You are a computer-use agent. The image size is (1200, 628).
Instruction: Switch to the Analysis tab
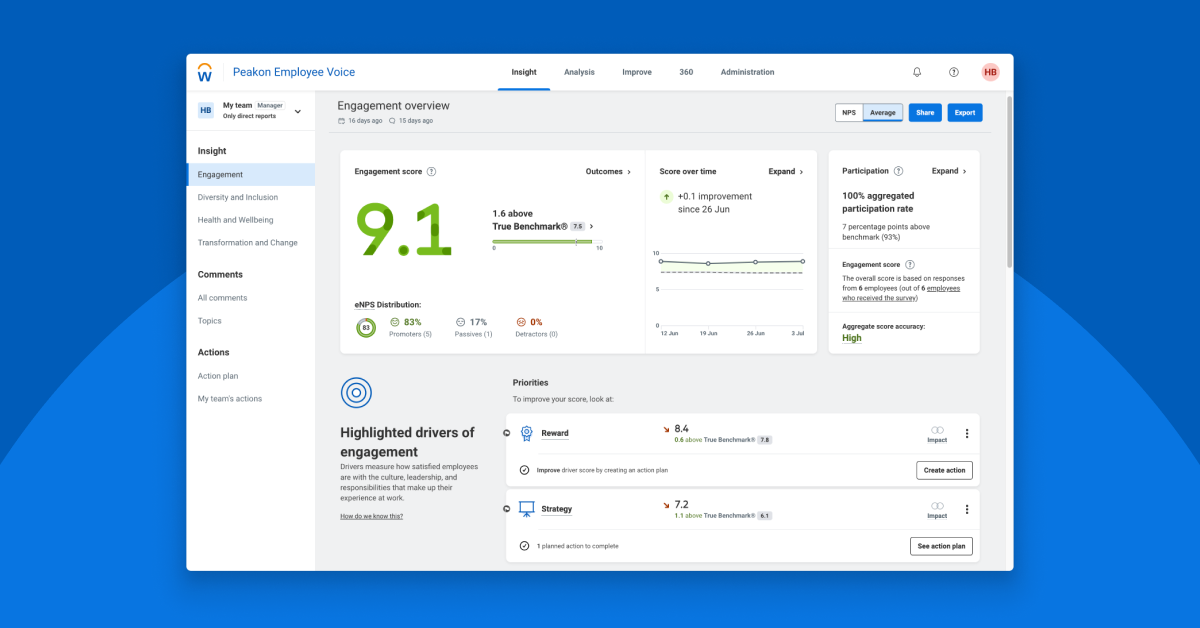579,72
